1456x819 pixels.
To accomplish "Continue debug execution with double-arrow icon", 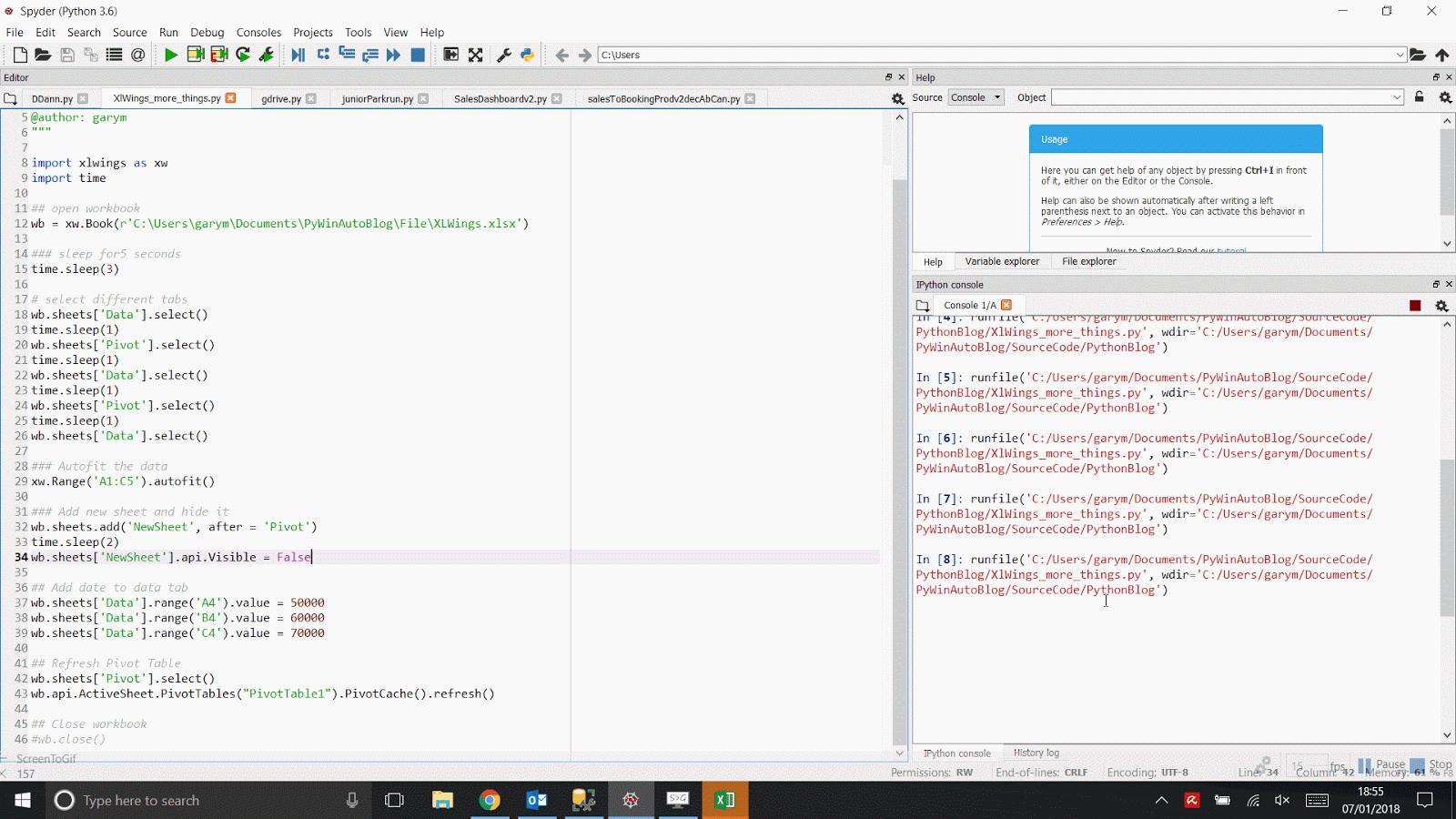I will point(392,55).
